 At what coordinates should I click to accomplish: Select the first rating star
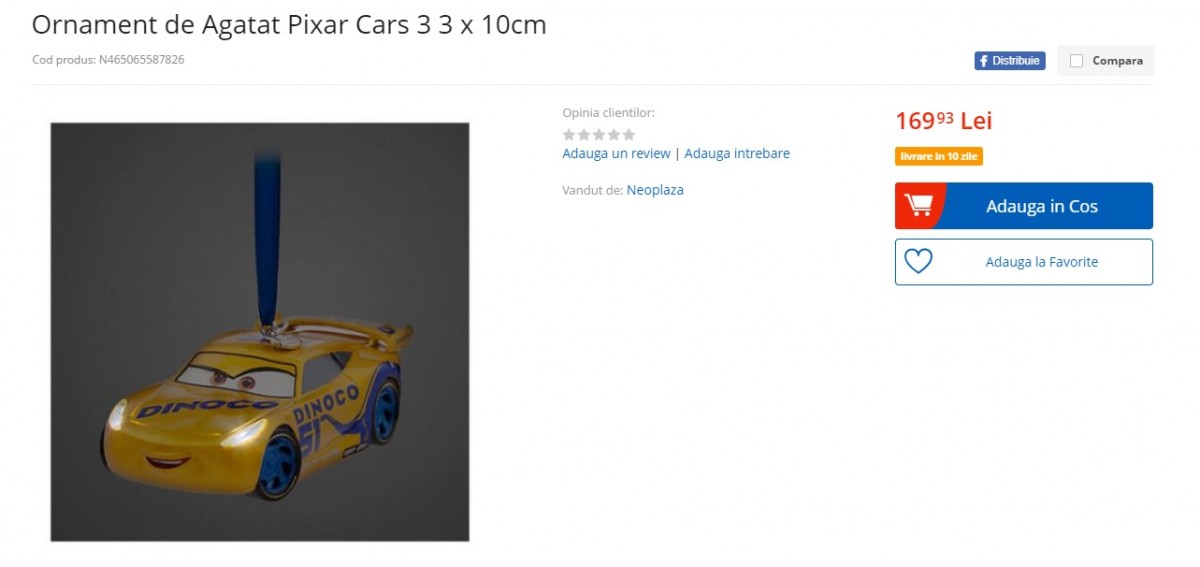tap(569, 134)
